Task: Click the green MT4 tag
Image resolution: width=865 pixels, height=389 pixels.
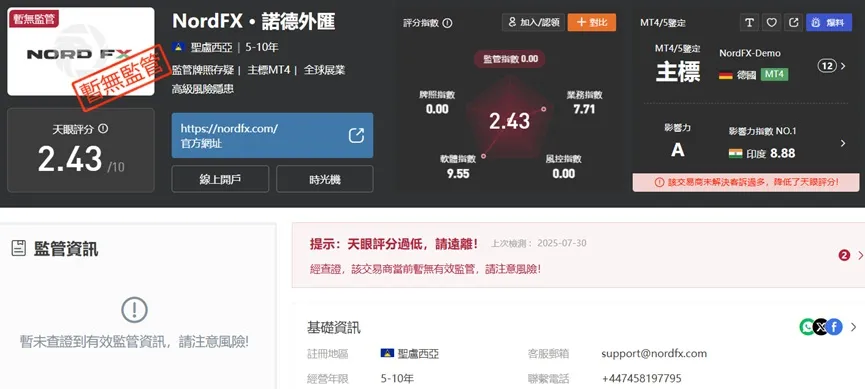Action: coord(775,74)
